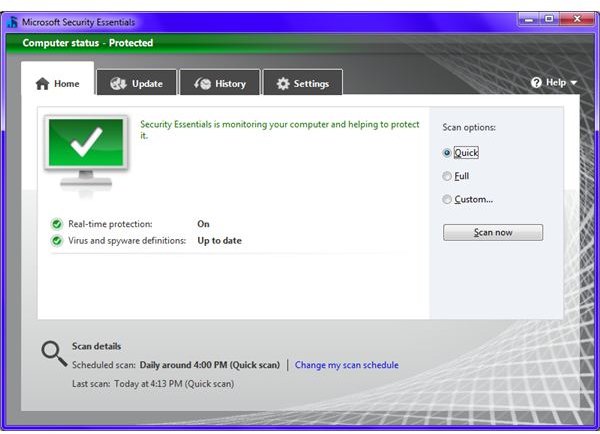Open Change my scan schedule link

click(x=347, y=365)
